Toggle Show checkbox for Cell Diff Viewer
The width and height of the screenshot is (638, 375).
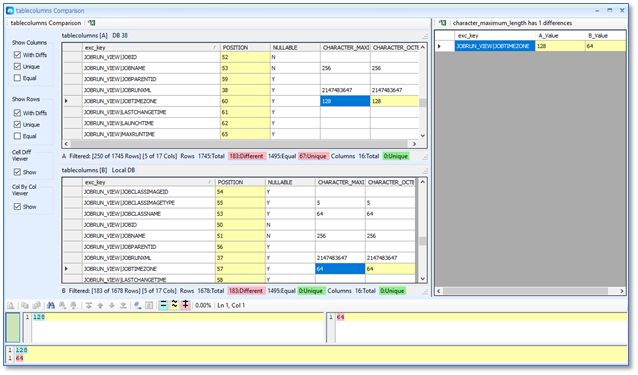(17, 172)
